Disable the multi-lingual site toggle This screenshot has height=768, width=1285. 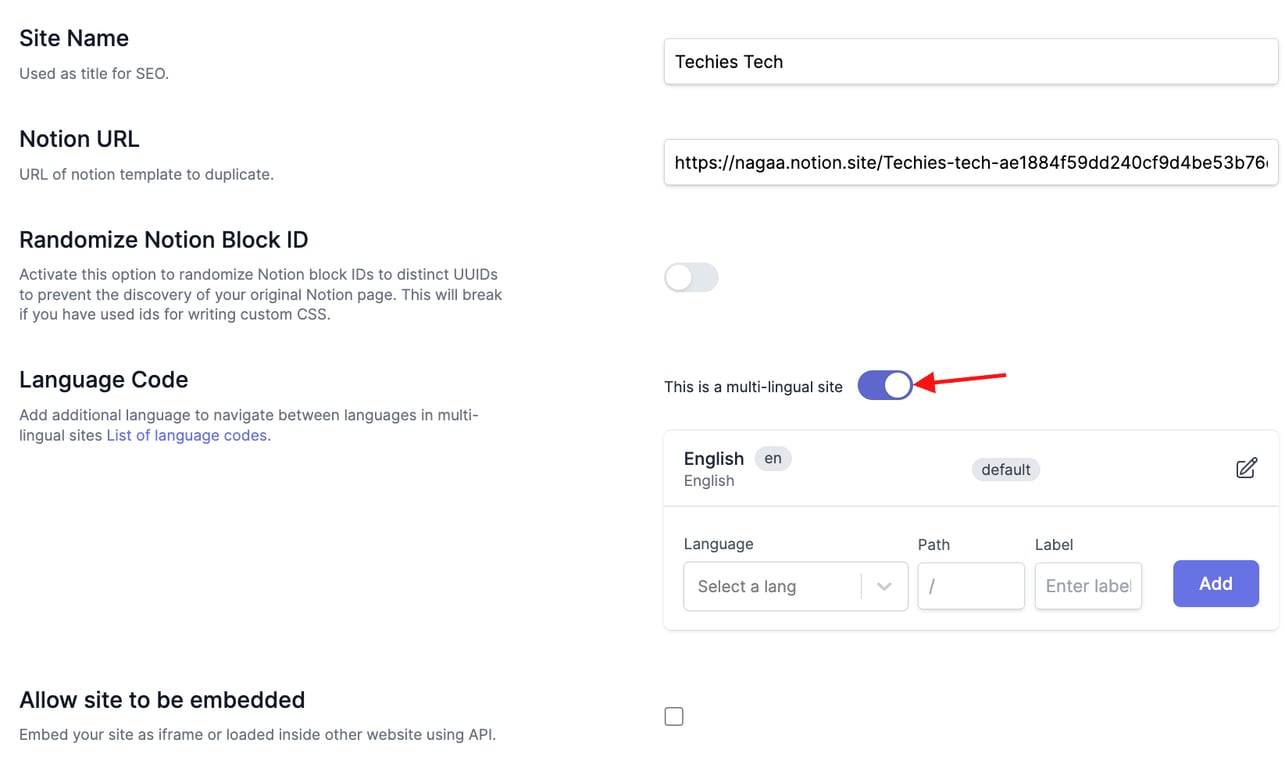click(885, 386)
